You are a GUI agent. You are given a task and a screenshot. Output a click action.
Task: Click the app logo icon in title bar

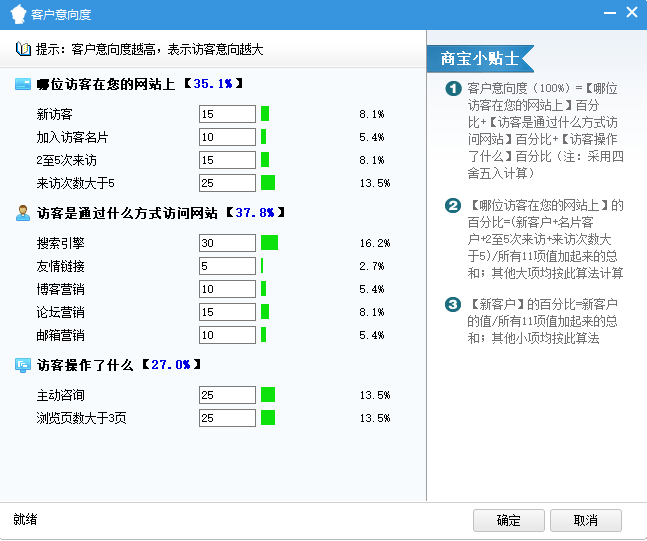18,14
